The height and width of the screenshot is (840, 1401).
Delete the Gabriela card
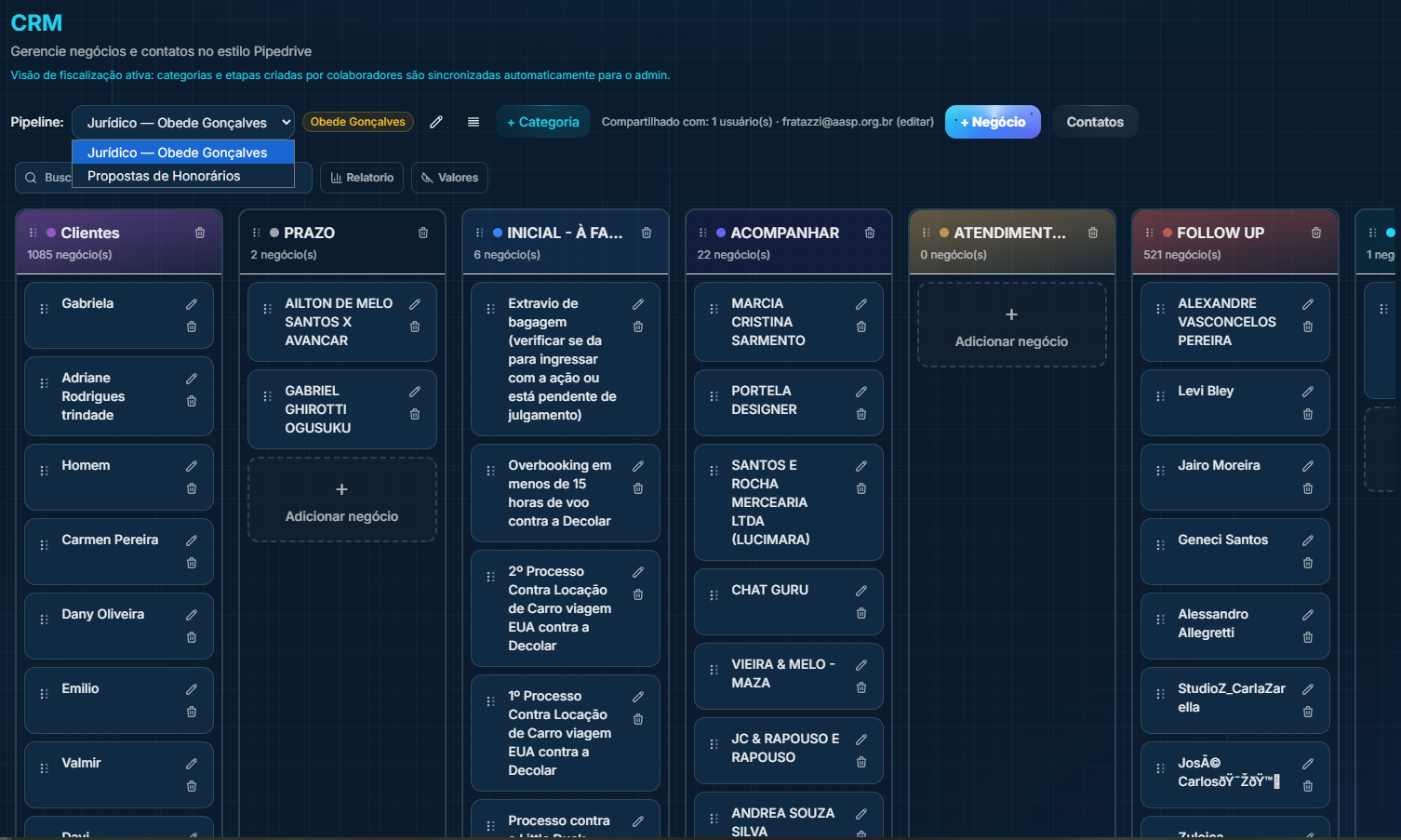[192, 327]
